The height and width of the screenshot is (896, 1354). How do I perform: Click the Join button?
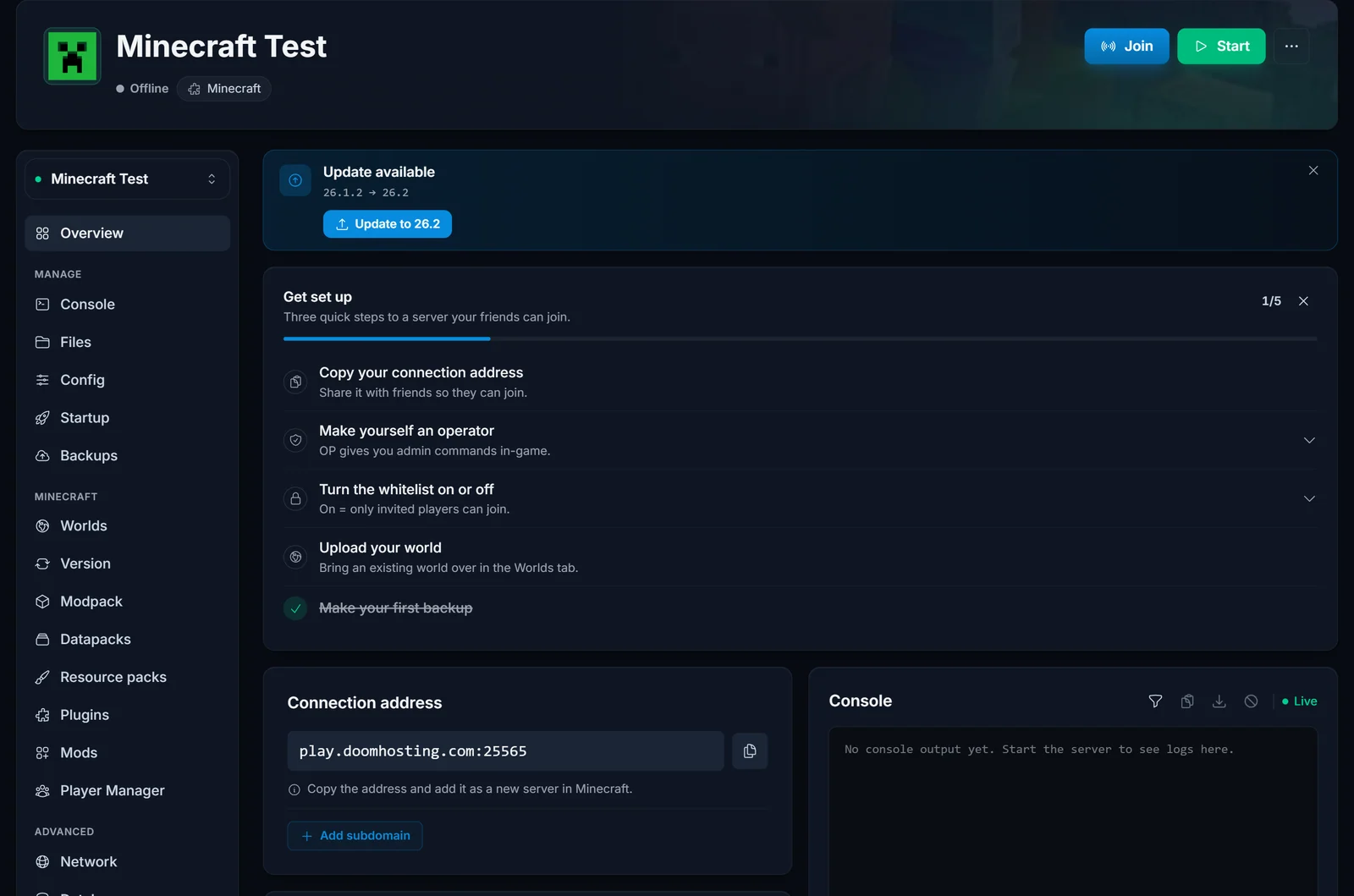tap(1126, 47)
